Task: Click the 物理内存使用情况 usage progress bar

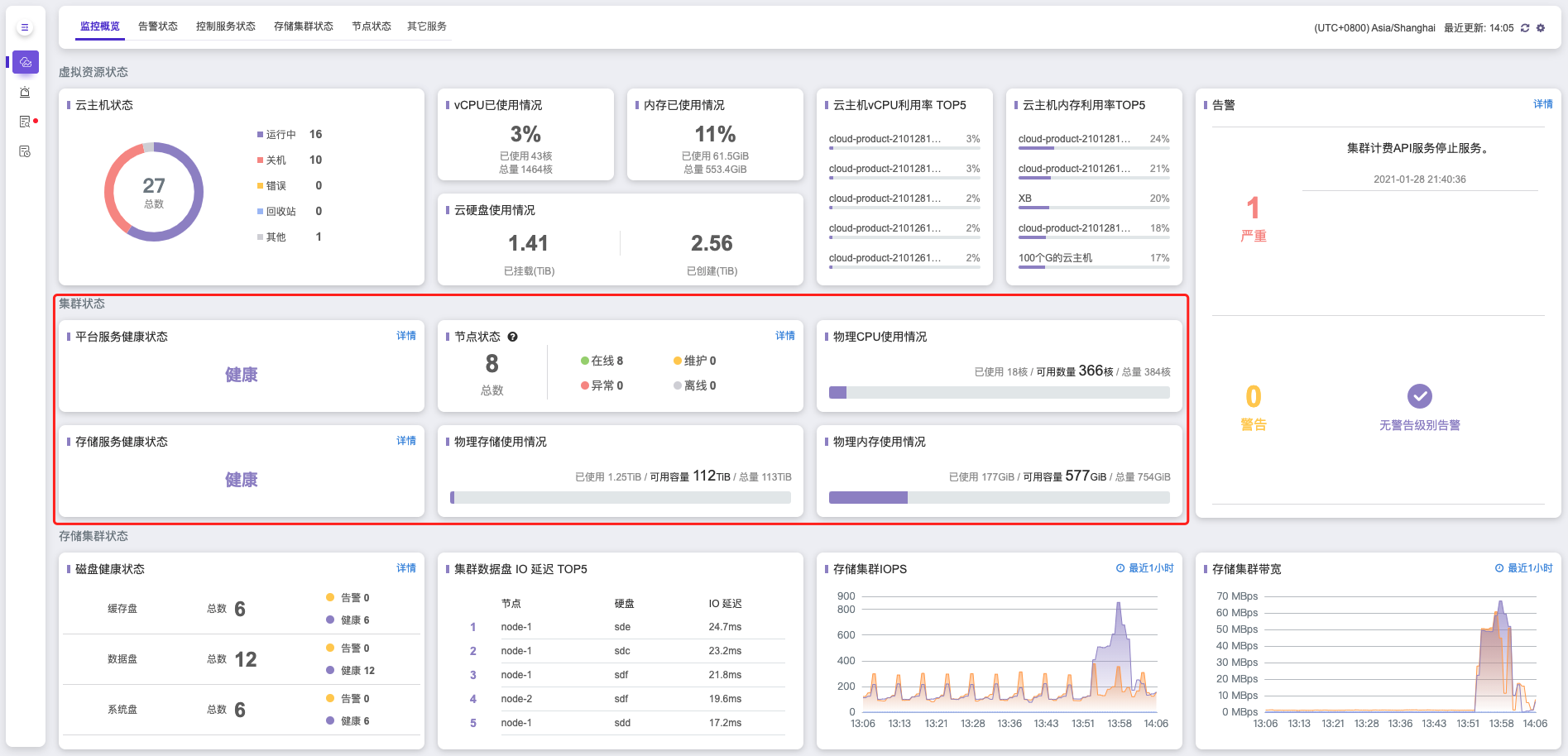Action: tap(999, 497)
